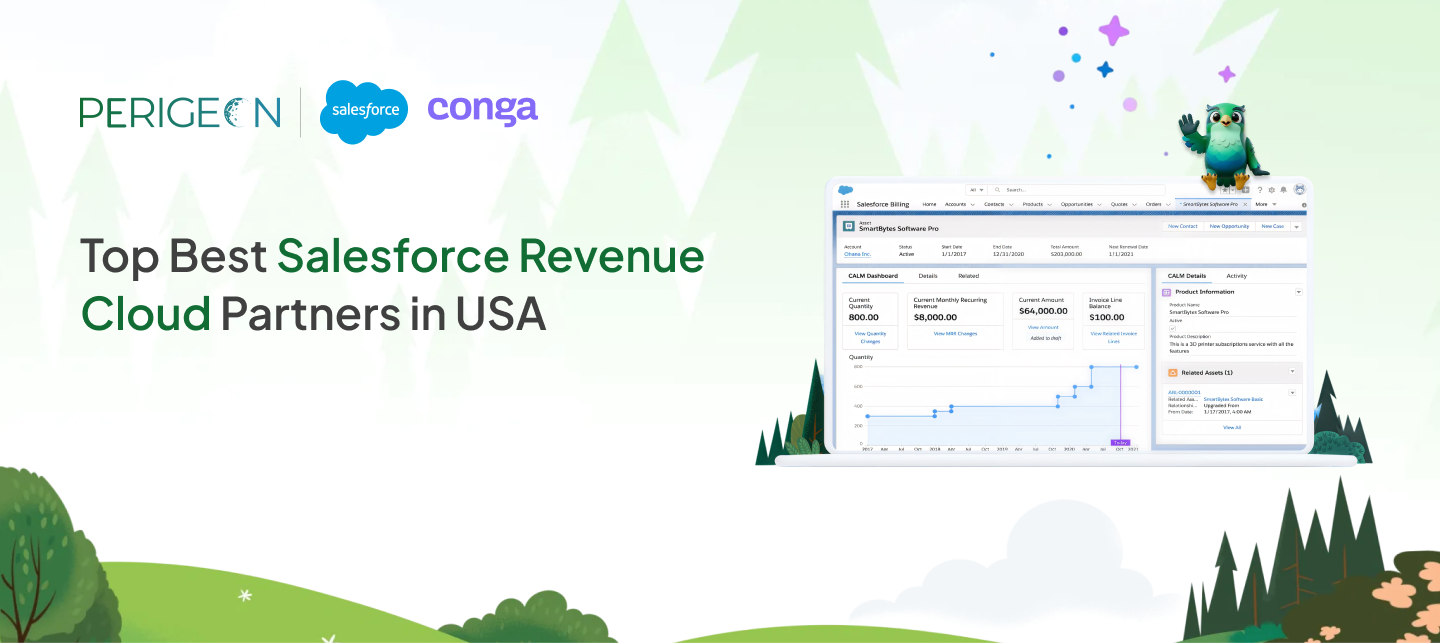Click the View Amount link
Image resolution: width=1440 pixels, height=643 pixels.
[x=1042, y=327]
